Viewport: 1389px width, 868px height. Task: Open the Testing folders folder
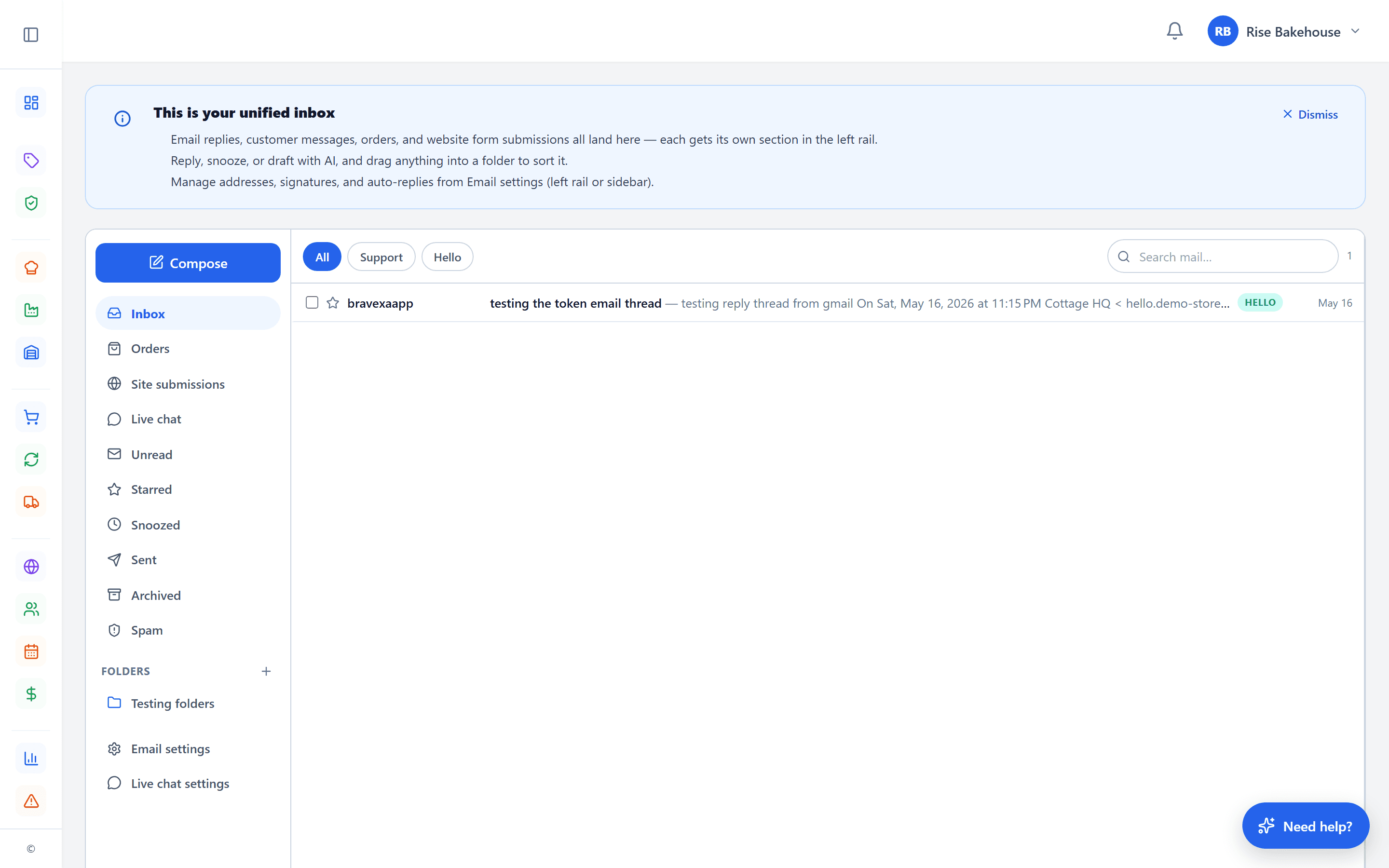(x=188, y=703)
